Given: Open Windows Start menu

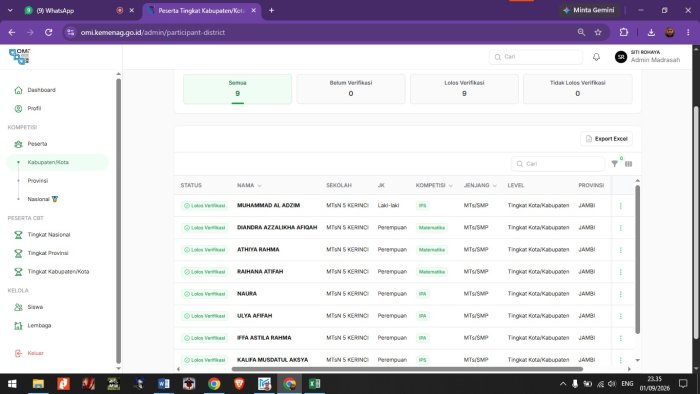Looking at the screenshot, I should point(12,384).
